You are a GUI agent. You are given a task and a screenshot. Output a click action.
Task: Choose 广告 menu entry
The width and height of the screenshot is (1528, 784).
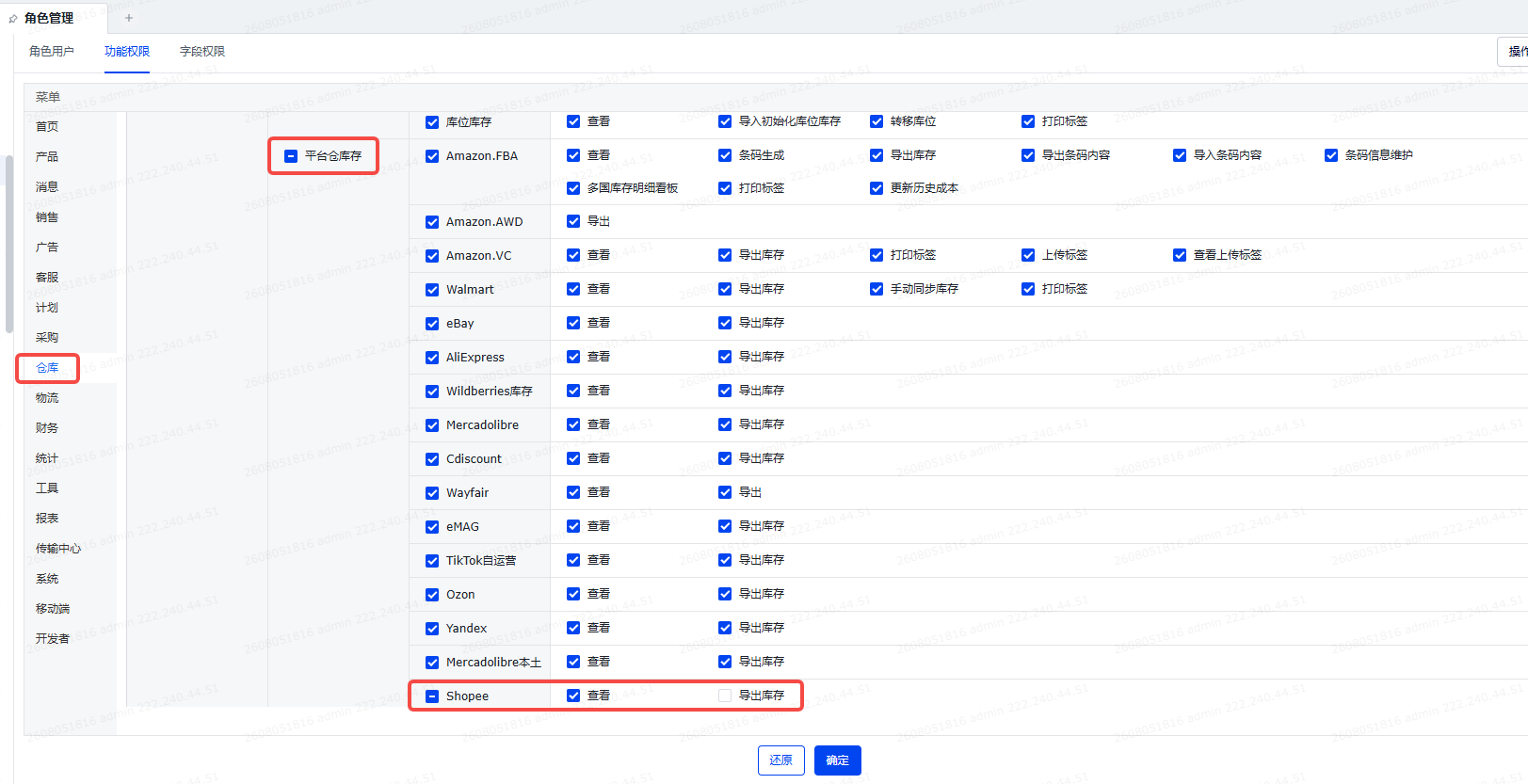point(47,248)
